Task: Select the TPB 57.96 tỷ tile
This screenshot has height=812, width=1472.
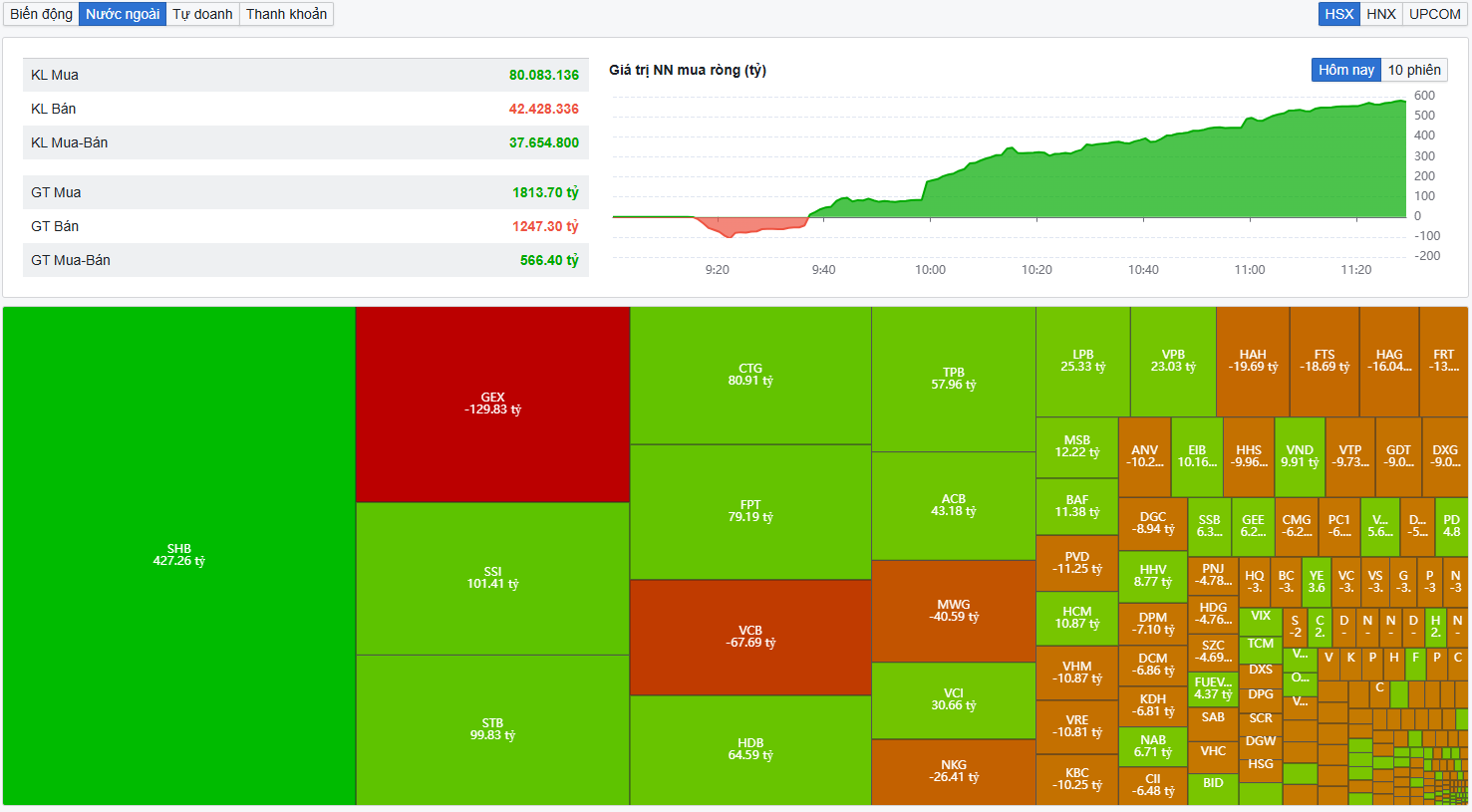Action: coord(954,380)
